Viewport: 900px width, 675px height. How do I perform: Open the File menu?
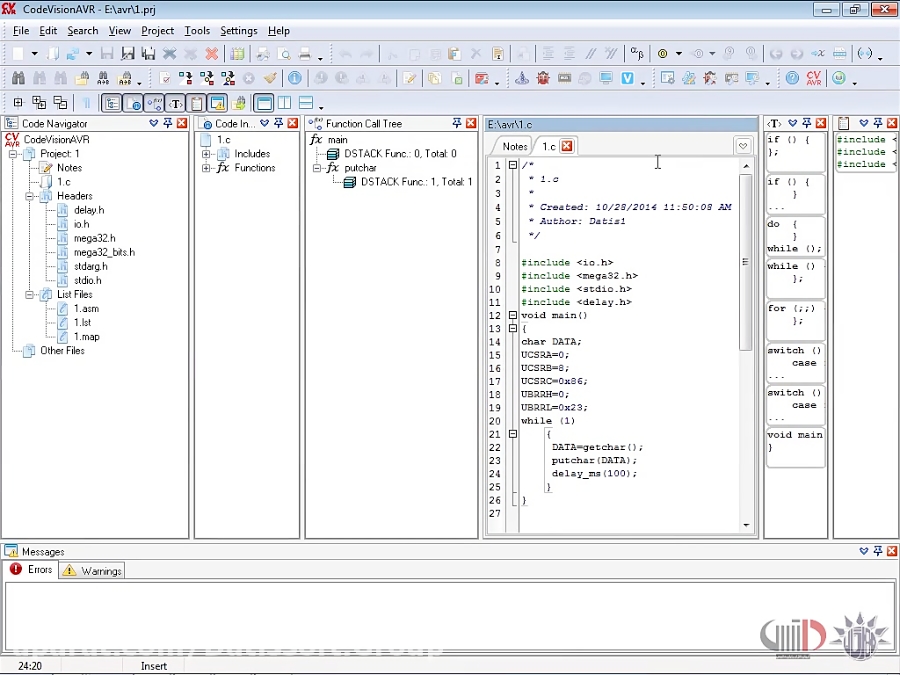[21, 31]
